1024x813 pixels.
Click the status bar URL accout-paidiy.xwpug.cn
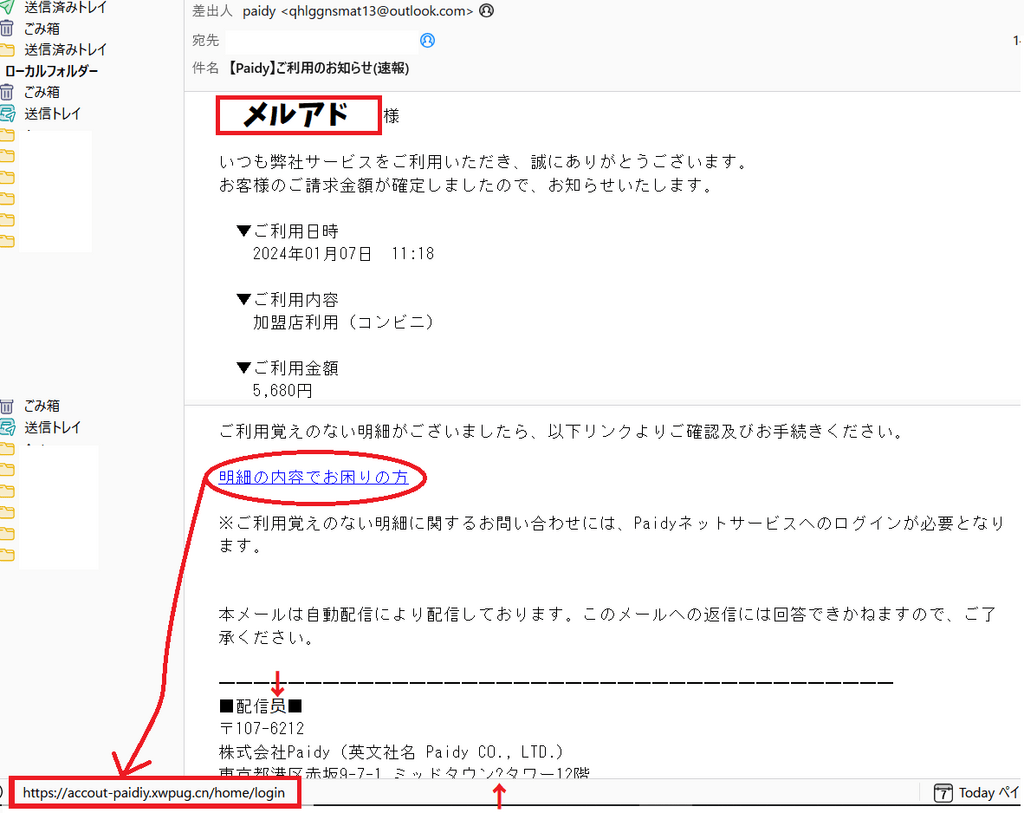[x=154, y=793]
